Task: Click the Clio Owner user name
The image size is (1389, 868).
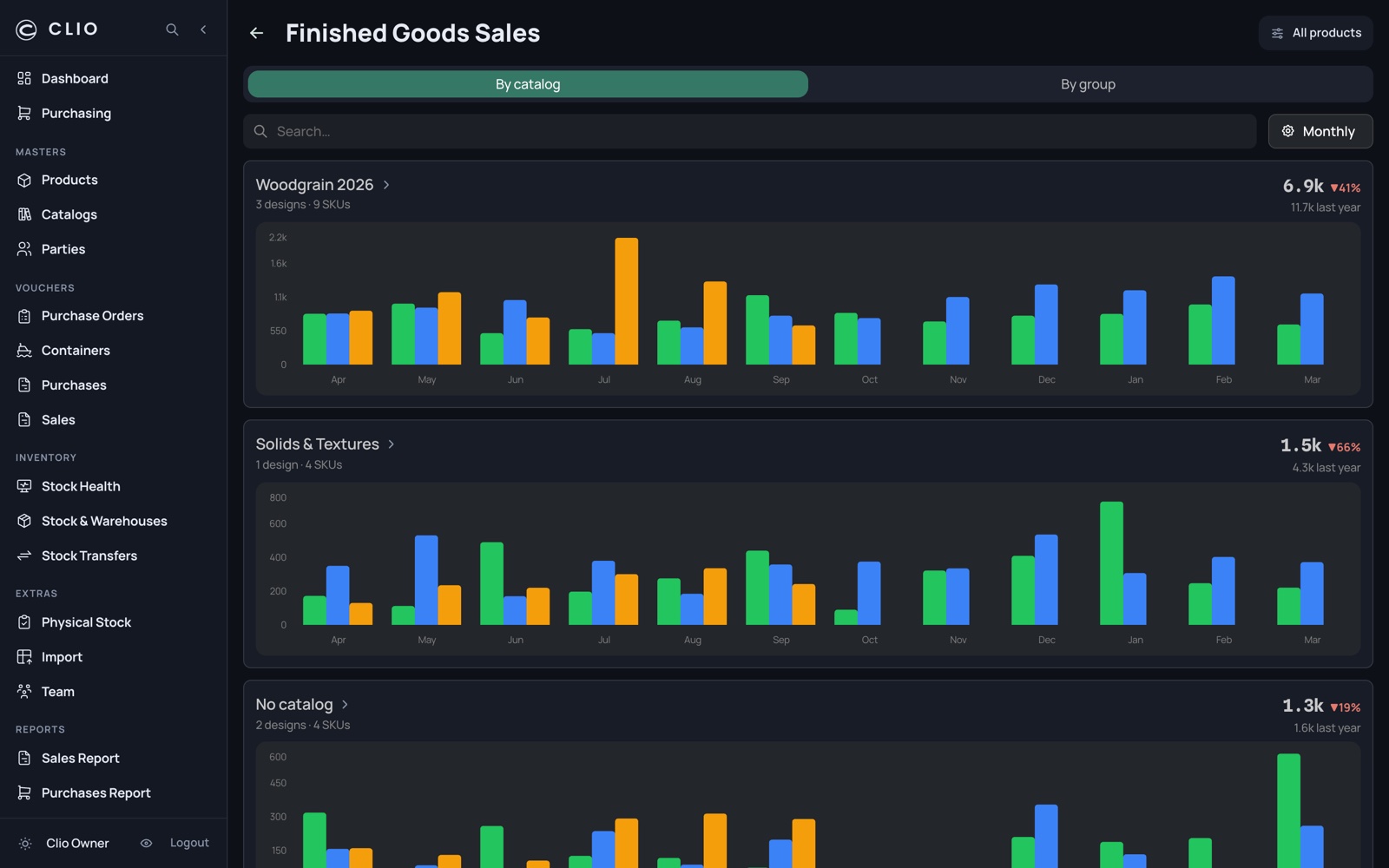Action: [x=77, y=844]
